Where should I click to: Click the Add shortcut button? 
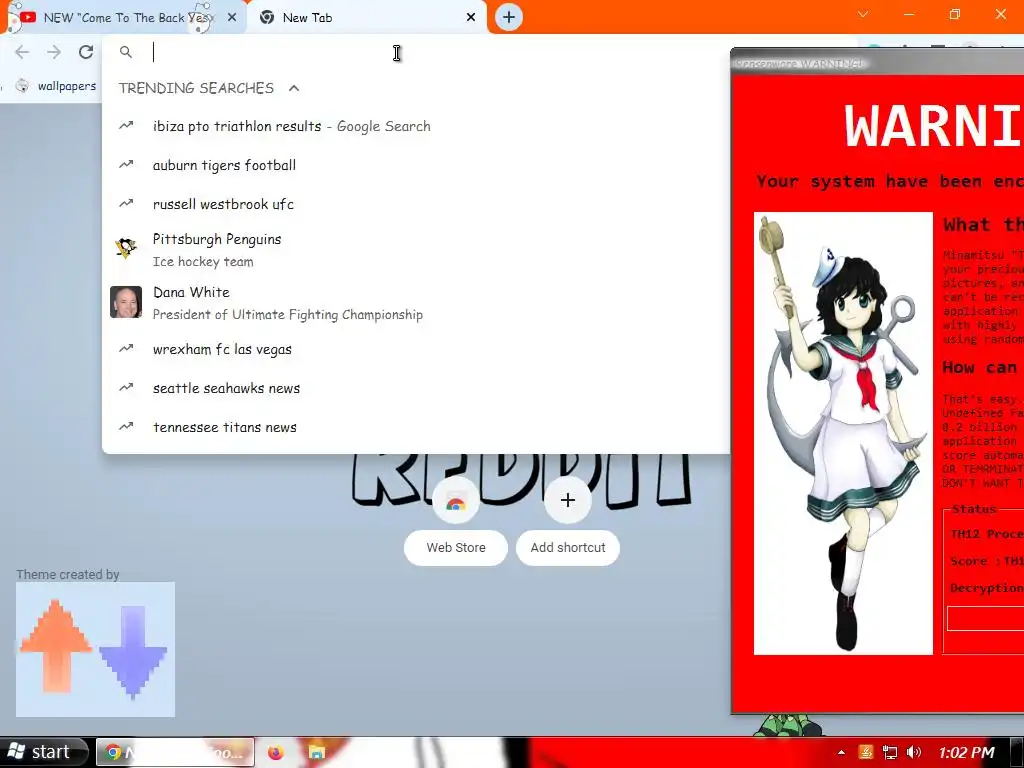[568, 548]
